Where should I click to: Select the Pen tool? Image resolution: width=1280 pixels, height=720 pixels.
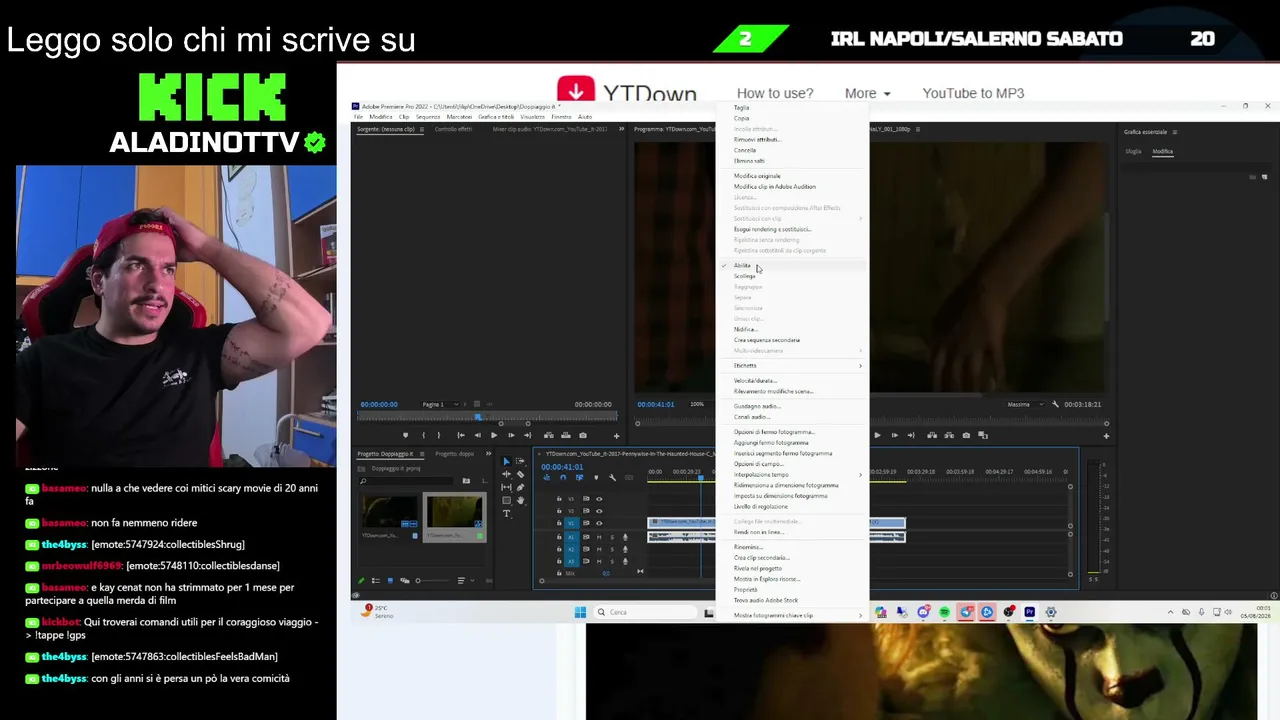click(520, 487)
